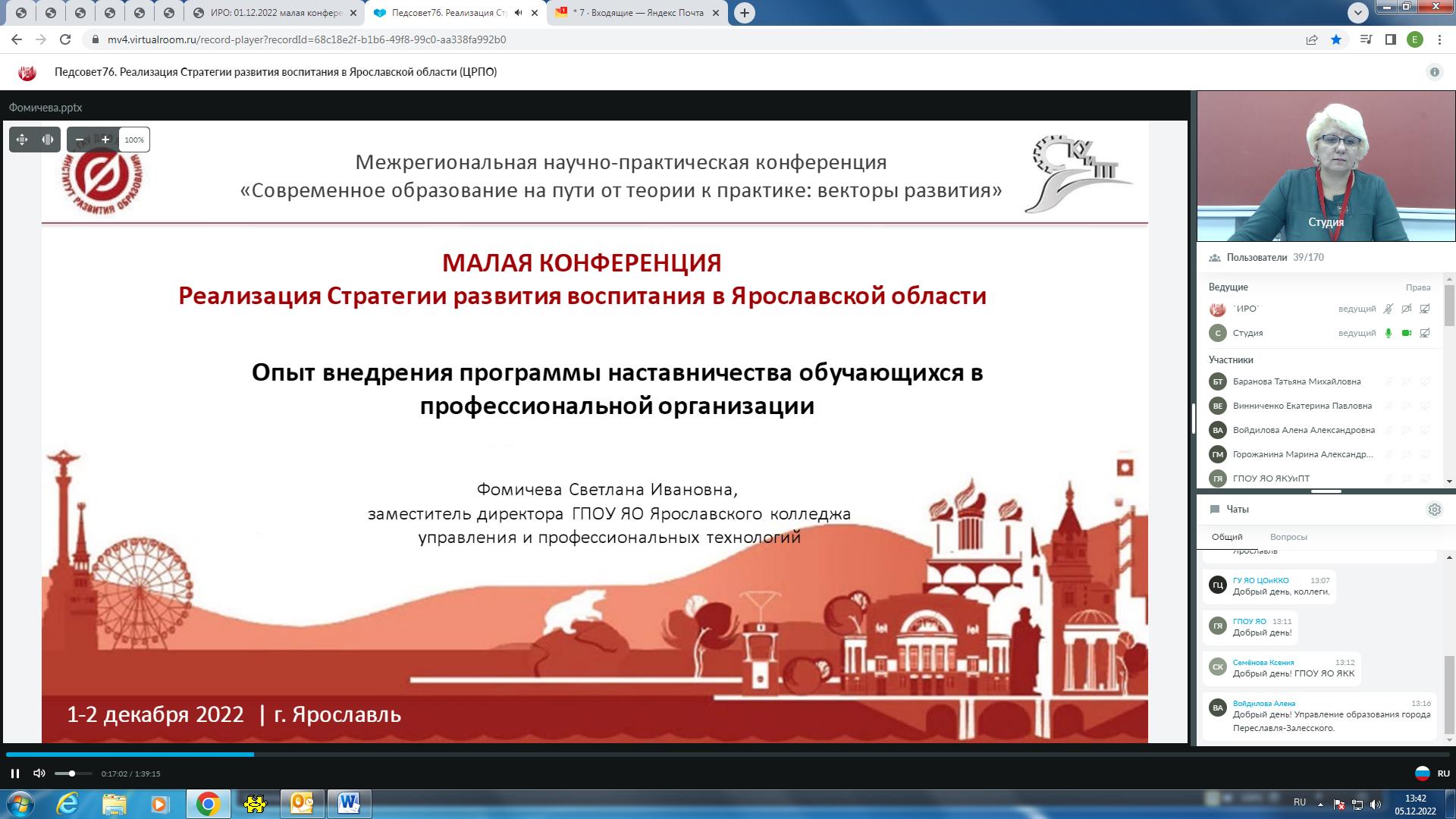Click the 100% zoom level indicator
This screenshot has width=1456, height=819.
tap(134, 140)
